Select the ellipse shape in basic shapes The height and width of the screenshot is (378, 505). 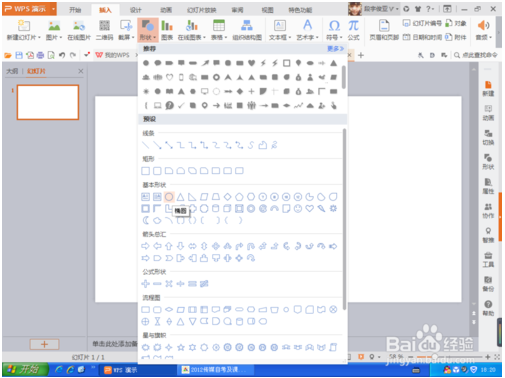click(169, 197)
